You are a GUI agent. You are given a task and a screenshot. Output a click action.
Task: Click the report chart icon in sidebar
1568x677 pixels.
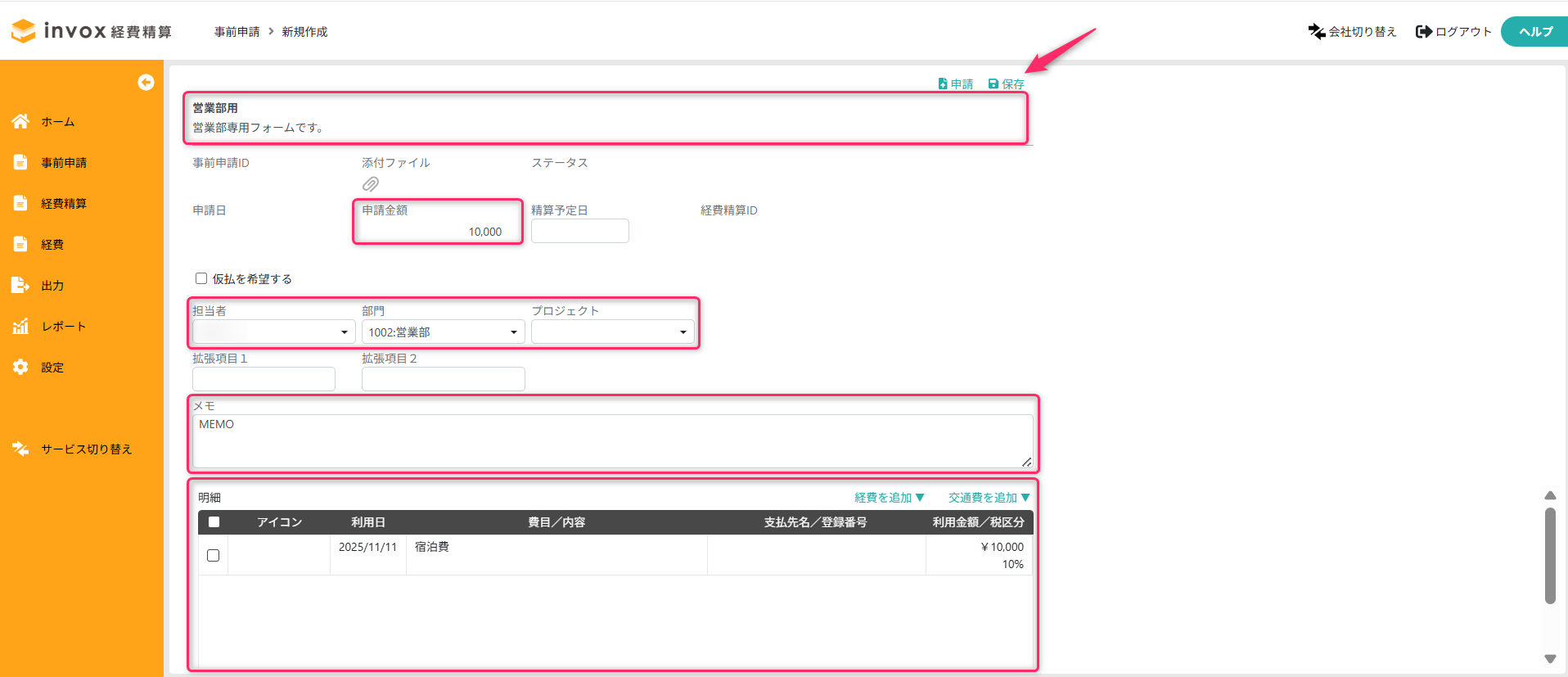(x=20, y=326)
